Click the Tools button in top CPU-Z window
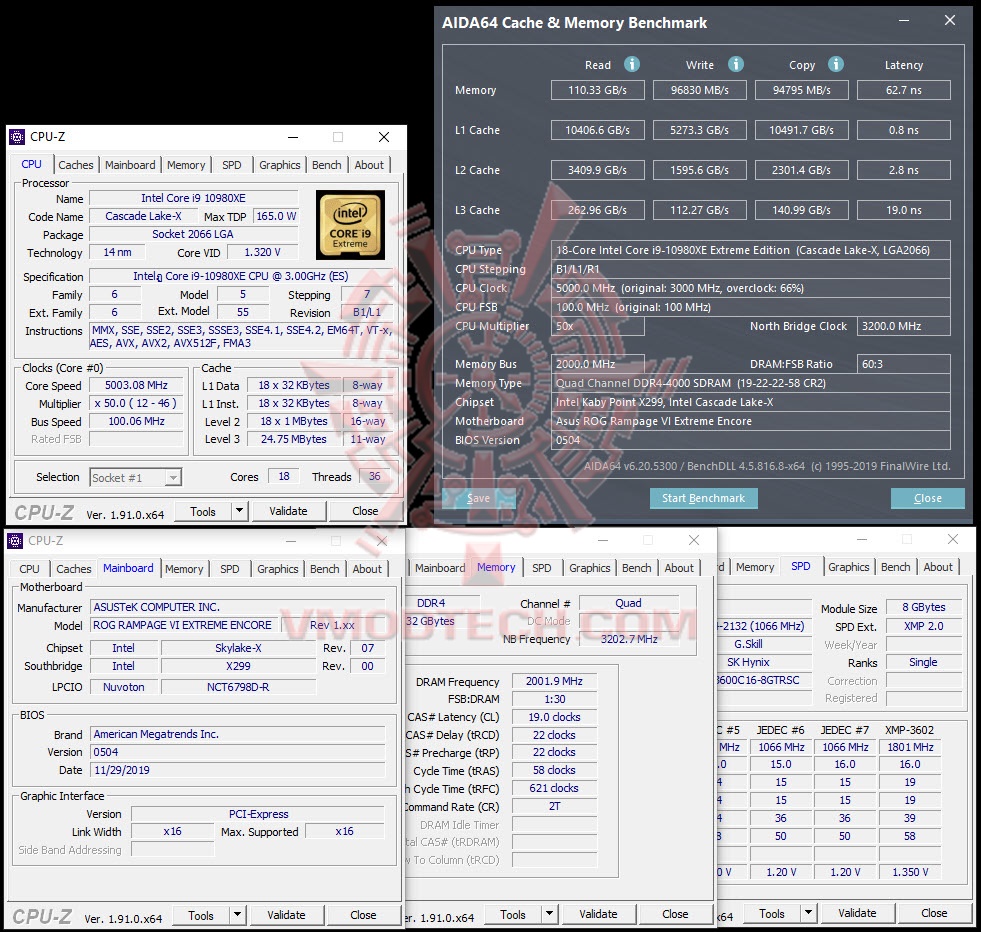981x932 pixels. coord(203,511)
